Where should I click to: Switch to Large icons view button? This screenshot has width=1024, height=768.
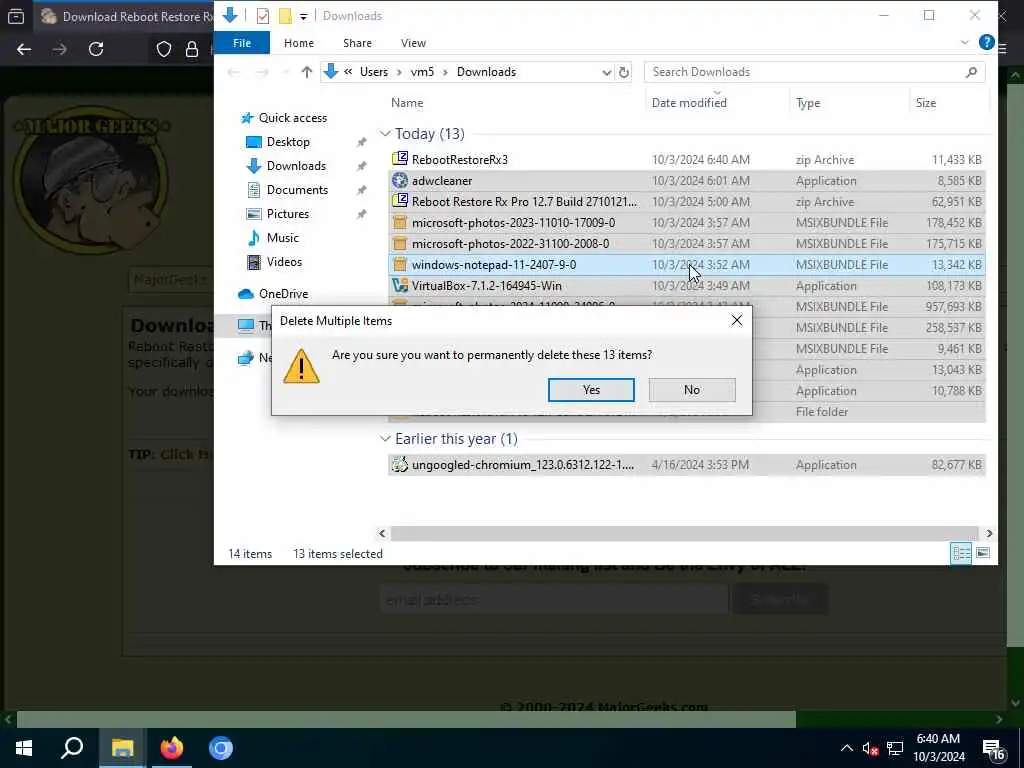[982, 553]
